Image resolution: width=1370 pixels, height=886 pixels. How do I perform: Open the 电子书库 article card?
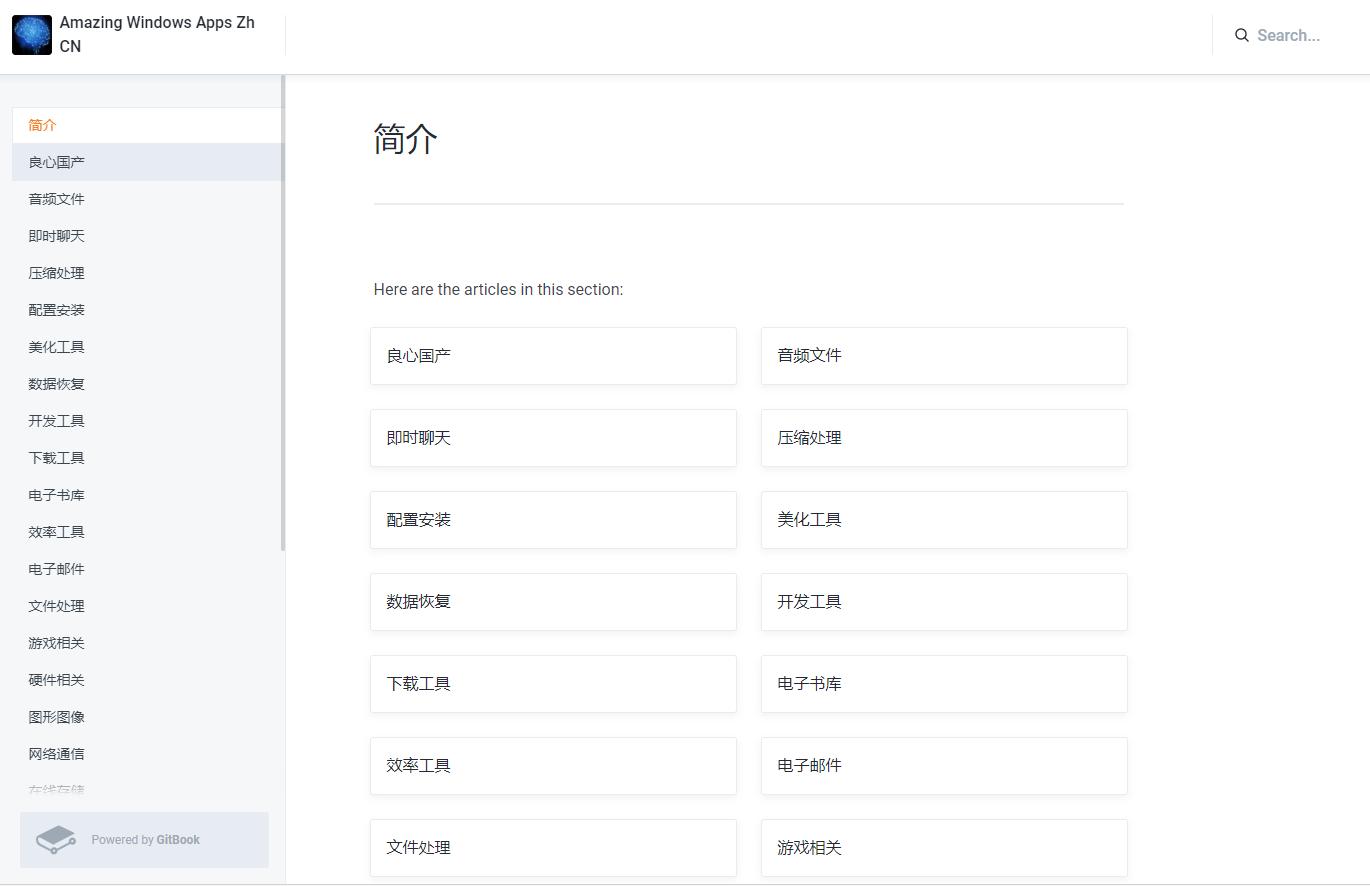tap(943, 684)
